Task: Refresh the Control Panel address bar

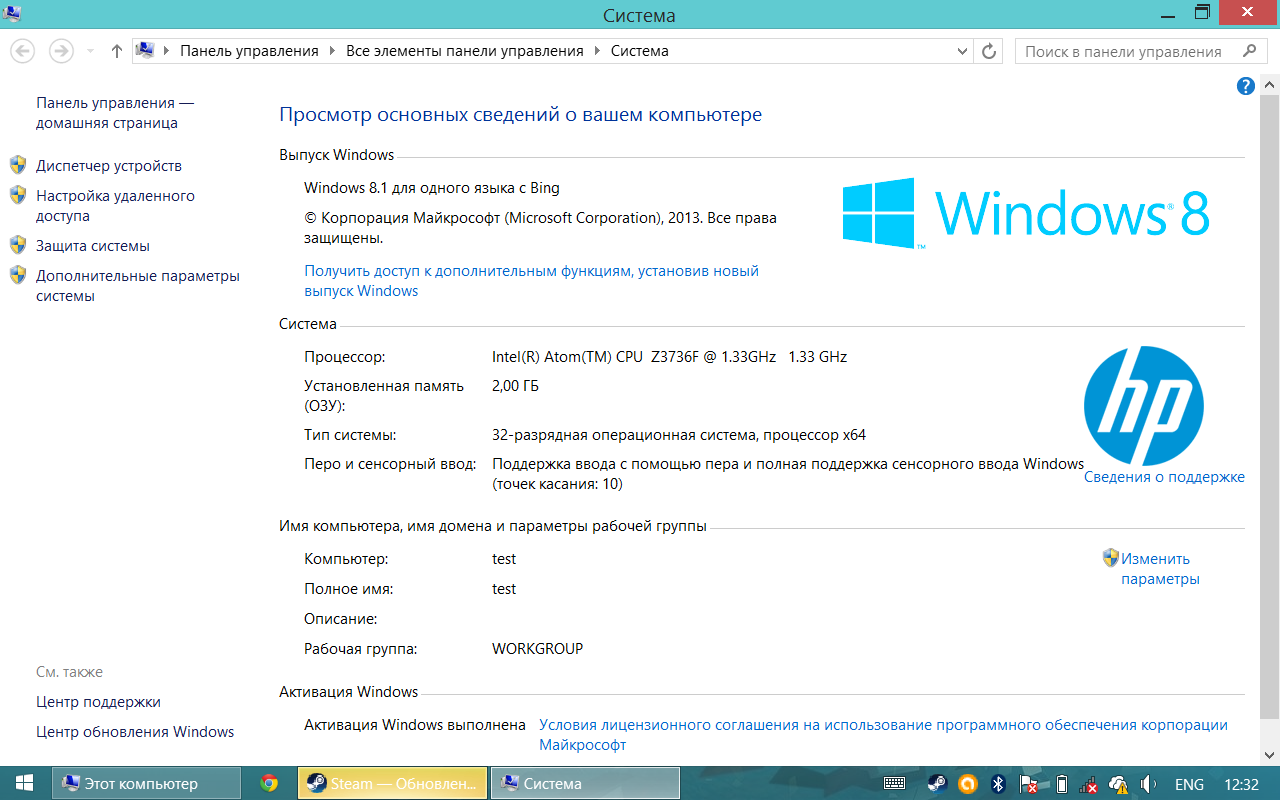Action: click(x=989, y=51)
